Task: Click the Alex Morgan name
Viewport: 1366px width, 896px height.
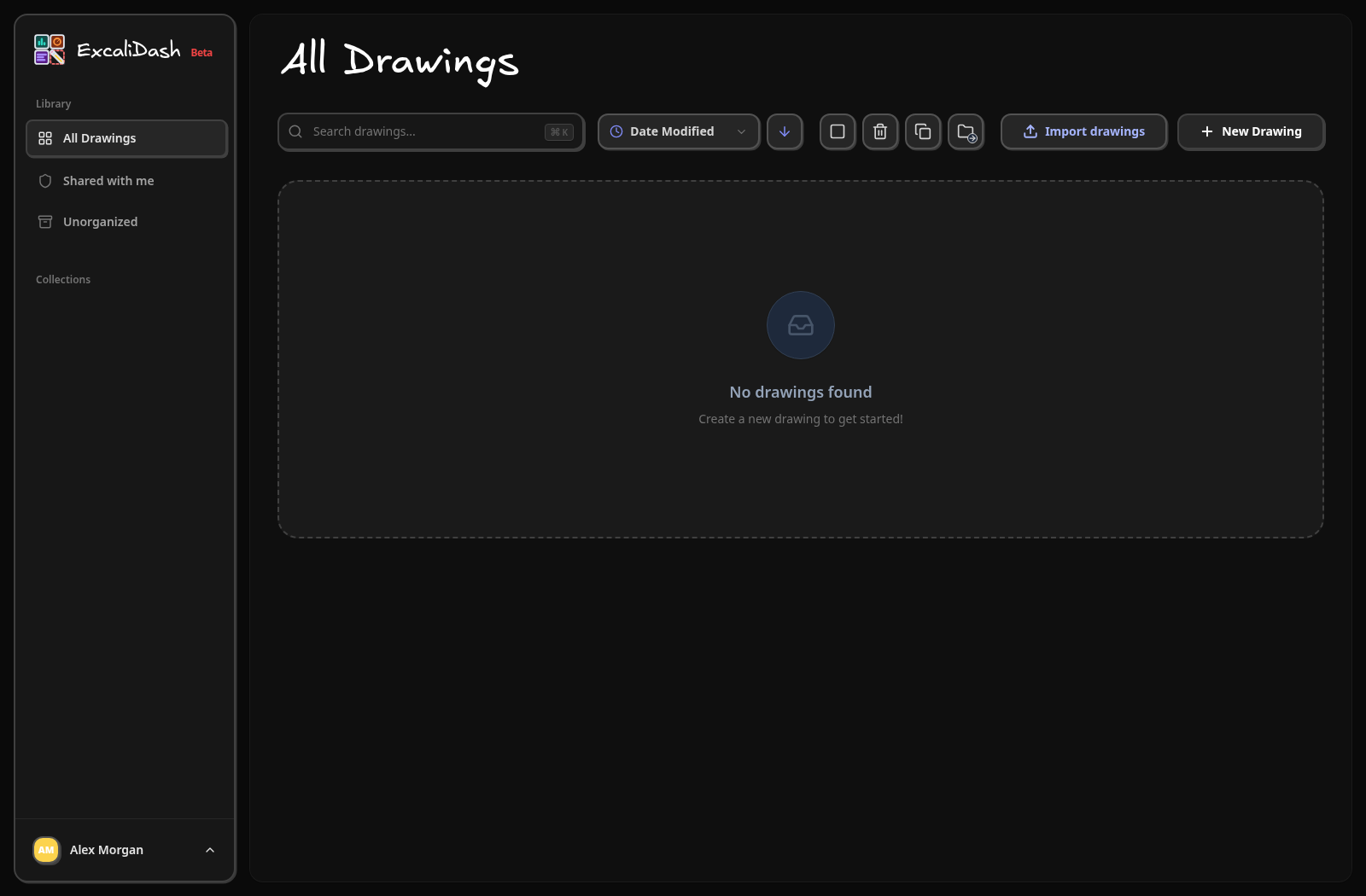Action: [x=107, y=850]
